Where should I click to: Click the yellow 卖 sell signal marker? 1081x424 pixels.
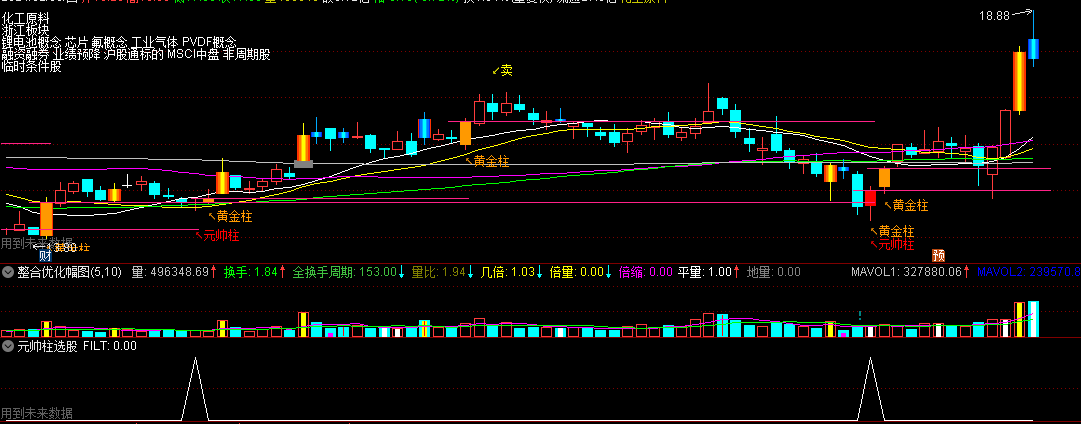(503, 70)
